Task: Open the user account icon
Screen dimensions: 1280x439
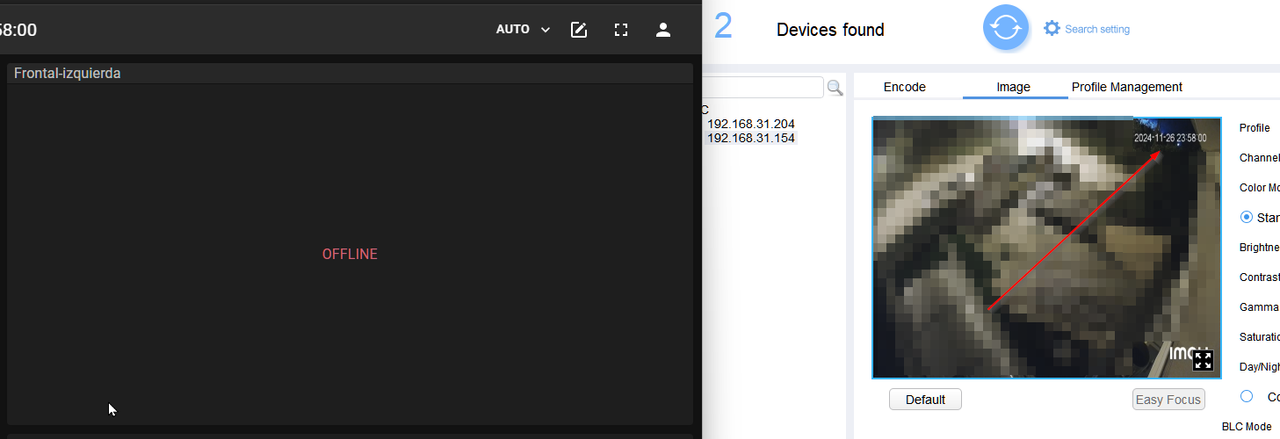Action: [663, 30]
